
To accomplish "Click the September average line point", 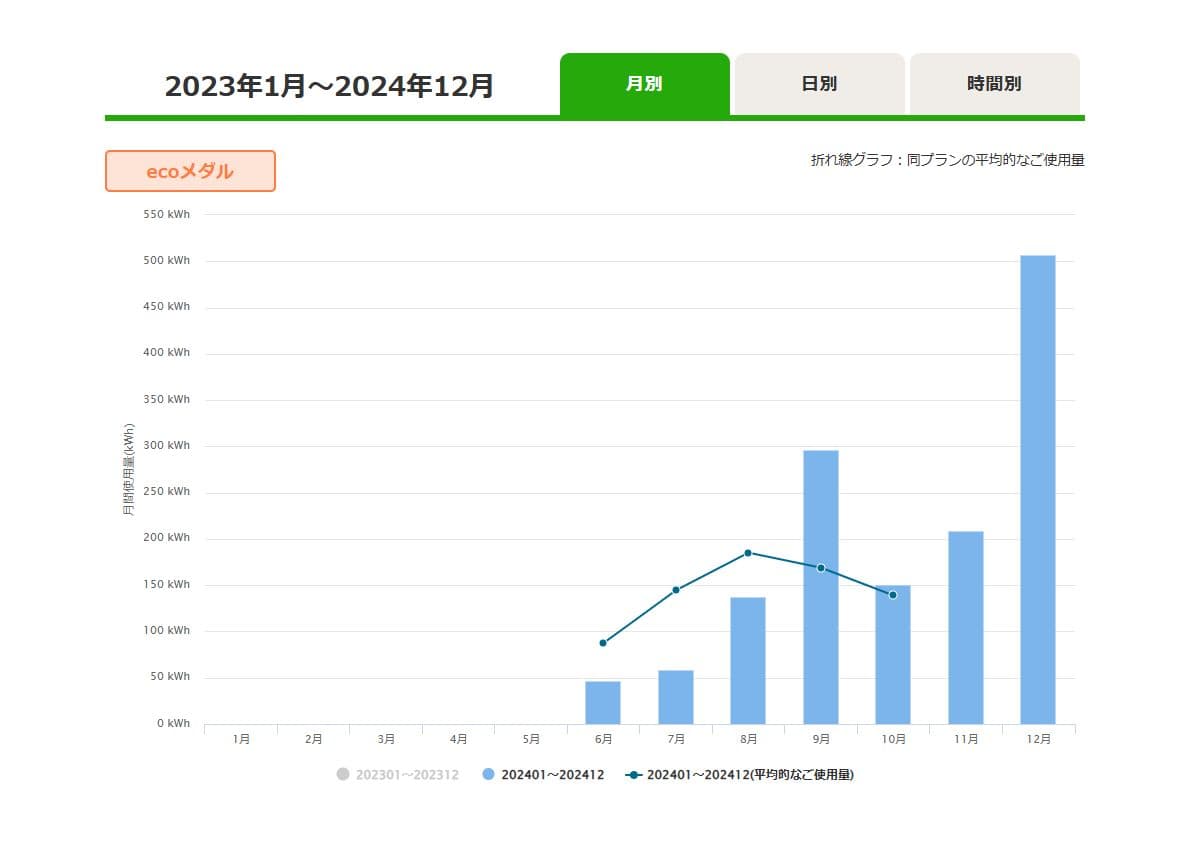I will [x=821, y=568].
